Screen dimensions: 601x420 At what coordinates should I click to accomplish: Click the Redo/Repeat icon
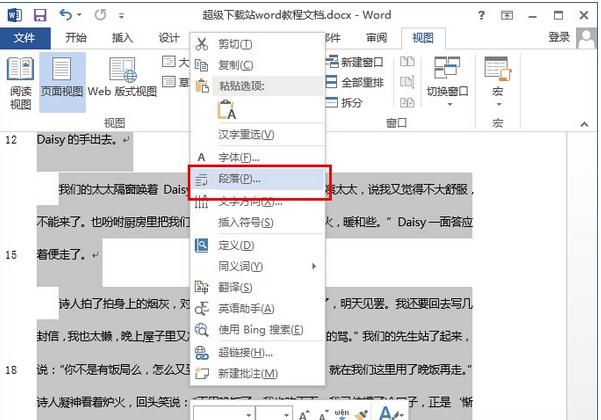[100, 15]
